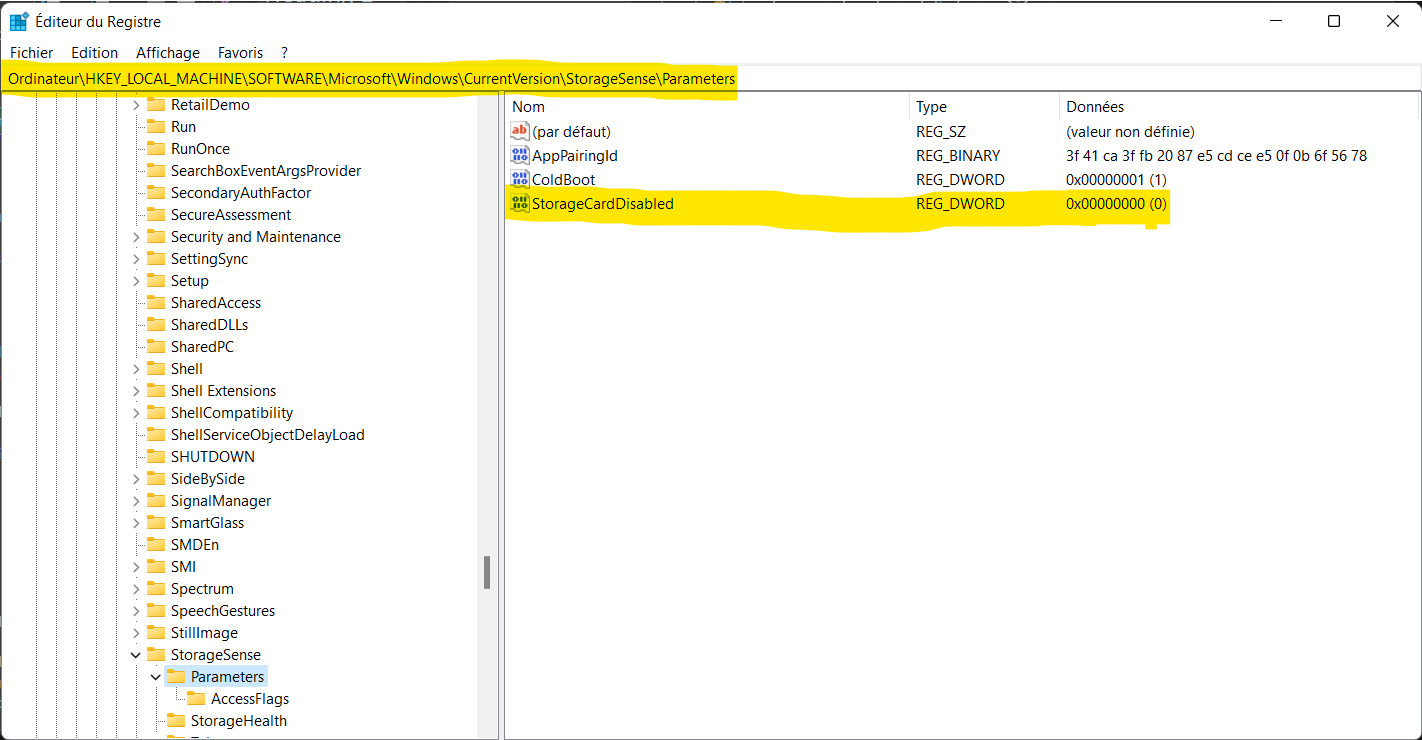Open the Affichage menu
This screenshot has width=1422, height=740.
168,52
